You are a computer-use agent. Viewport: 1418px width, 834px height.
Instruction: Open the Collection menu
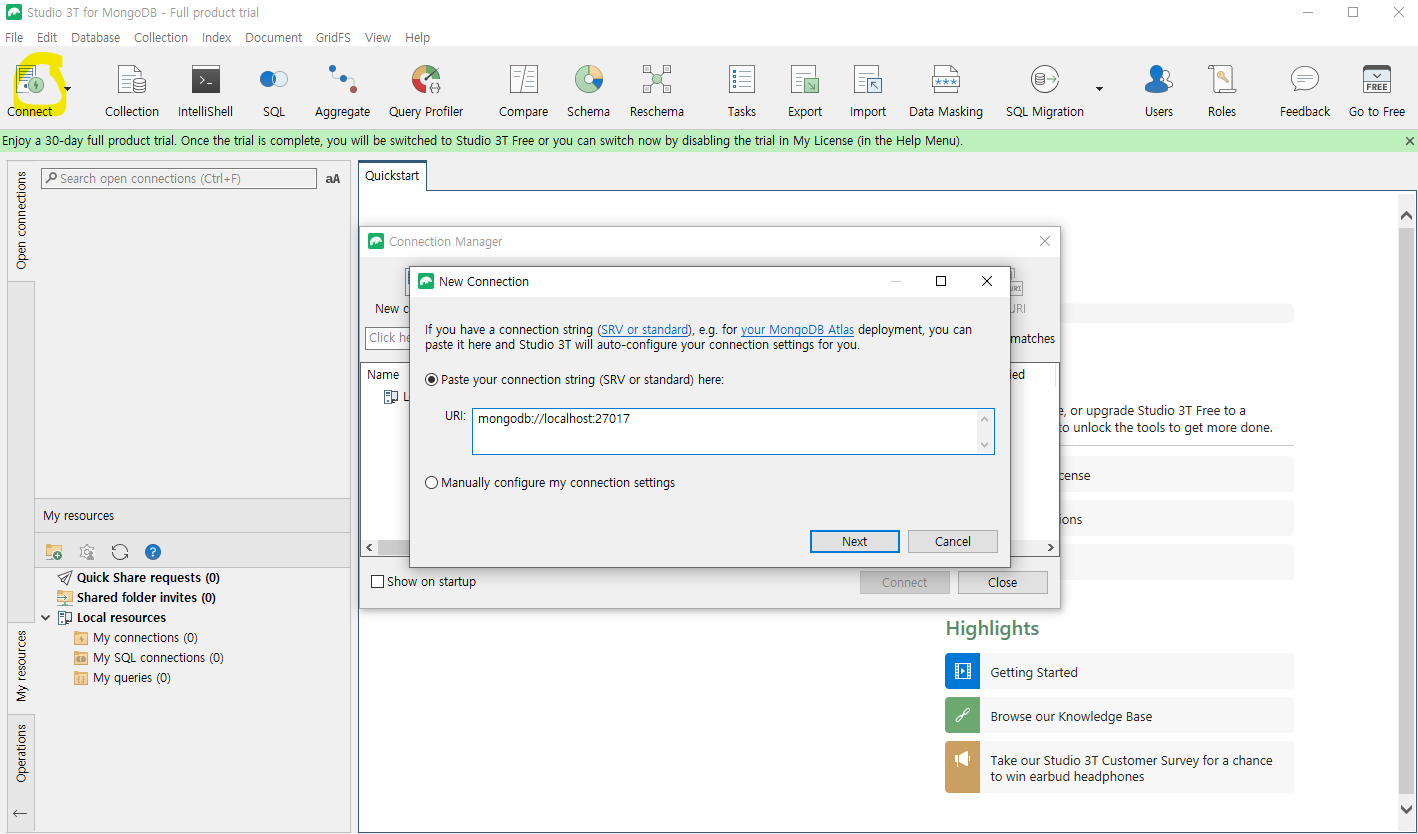(x=161, y=37)
